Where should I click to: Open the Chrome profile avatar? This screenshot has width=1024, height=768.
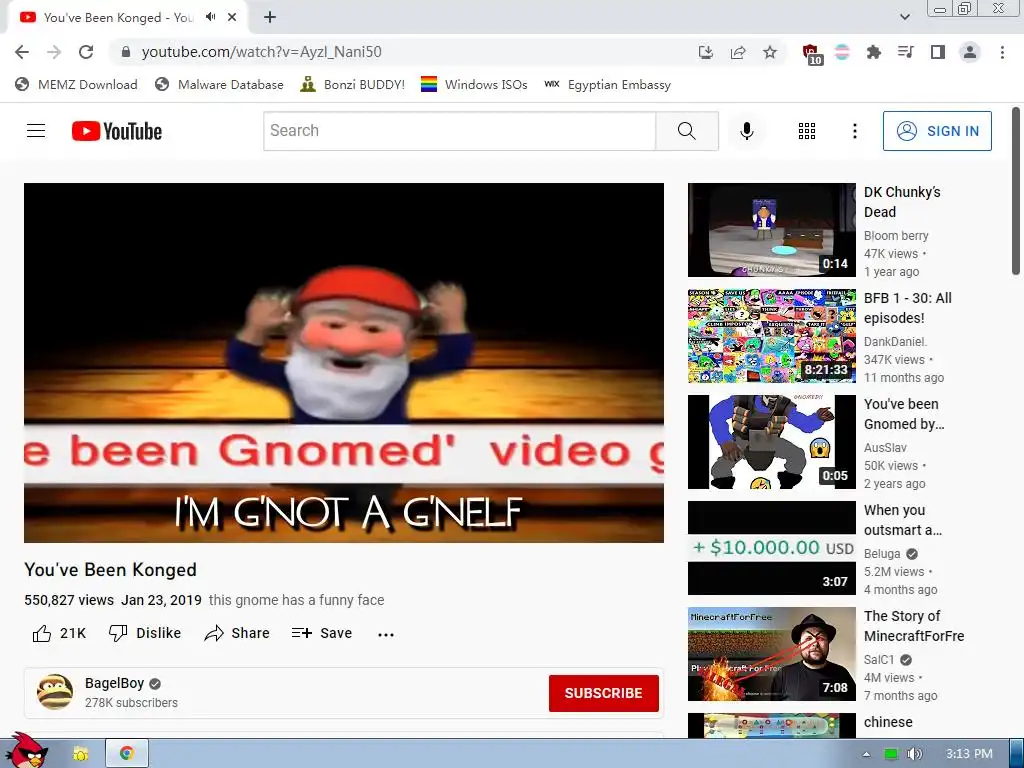[x=970, y=52]
